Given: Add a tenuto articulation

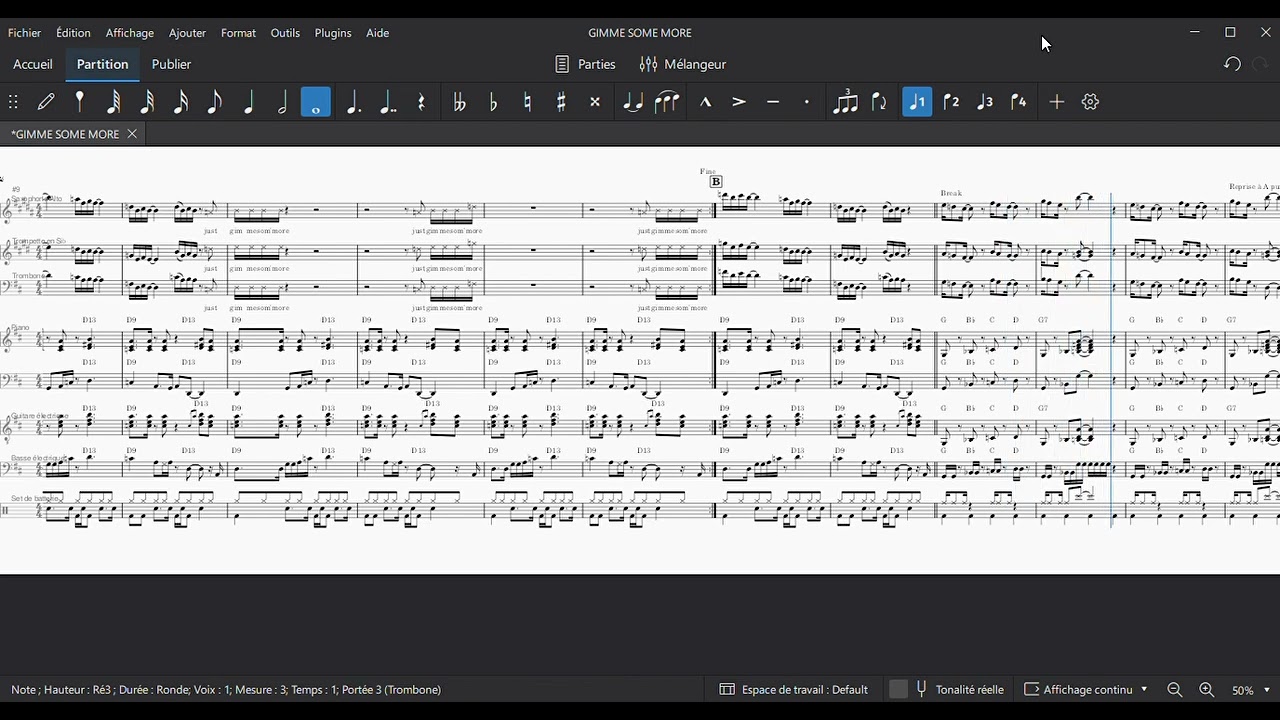Looking at the screenshot, I should 773,102.
